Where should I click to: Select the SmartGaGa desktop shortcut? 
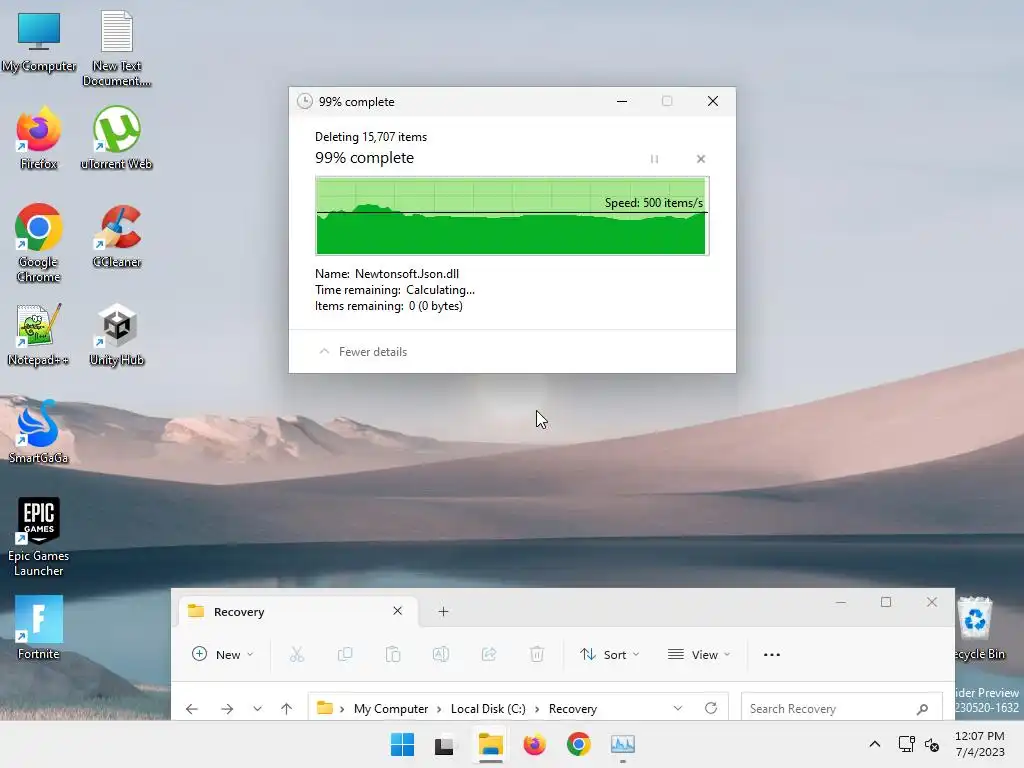coord(39,432)
